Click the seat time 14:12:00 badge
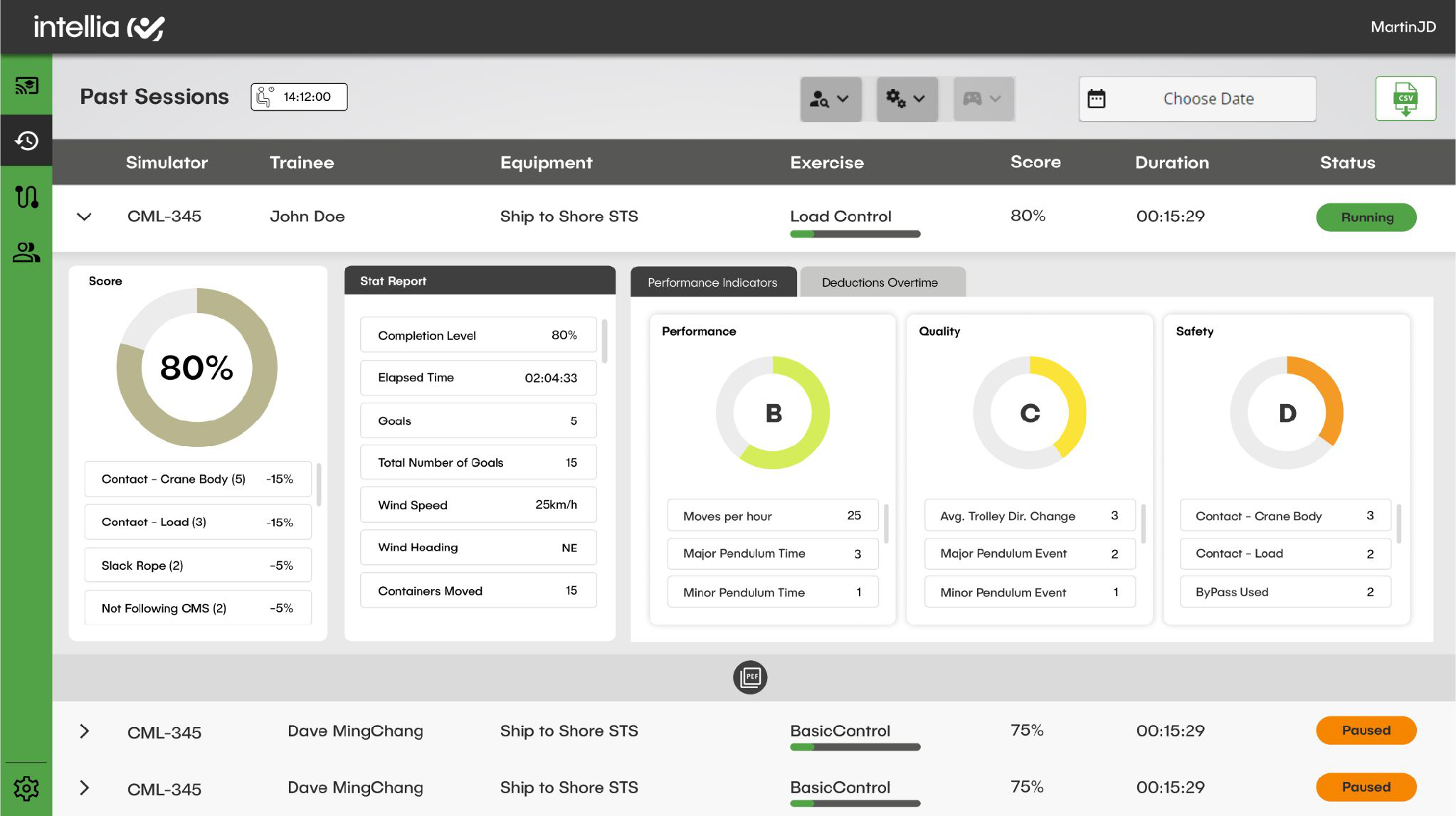Viewport: 1456px width, 816px height. [299, 97]
